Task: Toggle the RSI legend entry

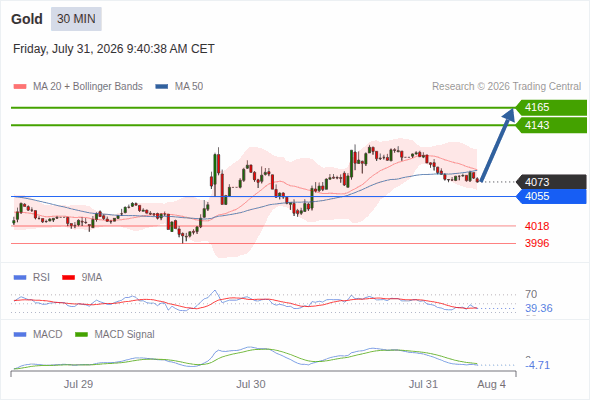Action: point(32,277)
